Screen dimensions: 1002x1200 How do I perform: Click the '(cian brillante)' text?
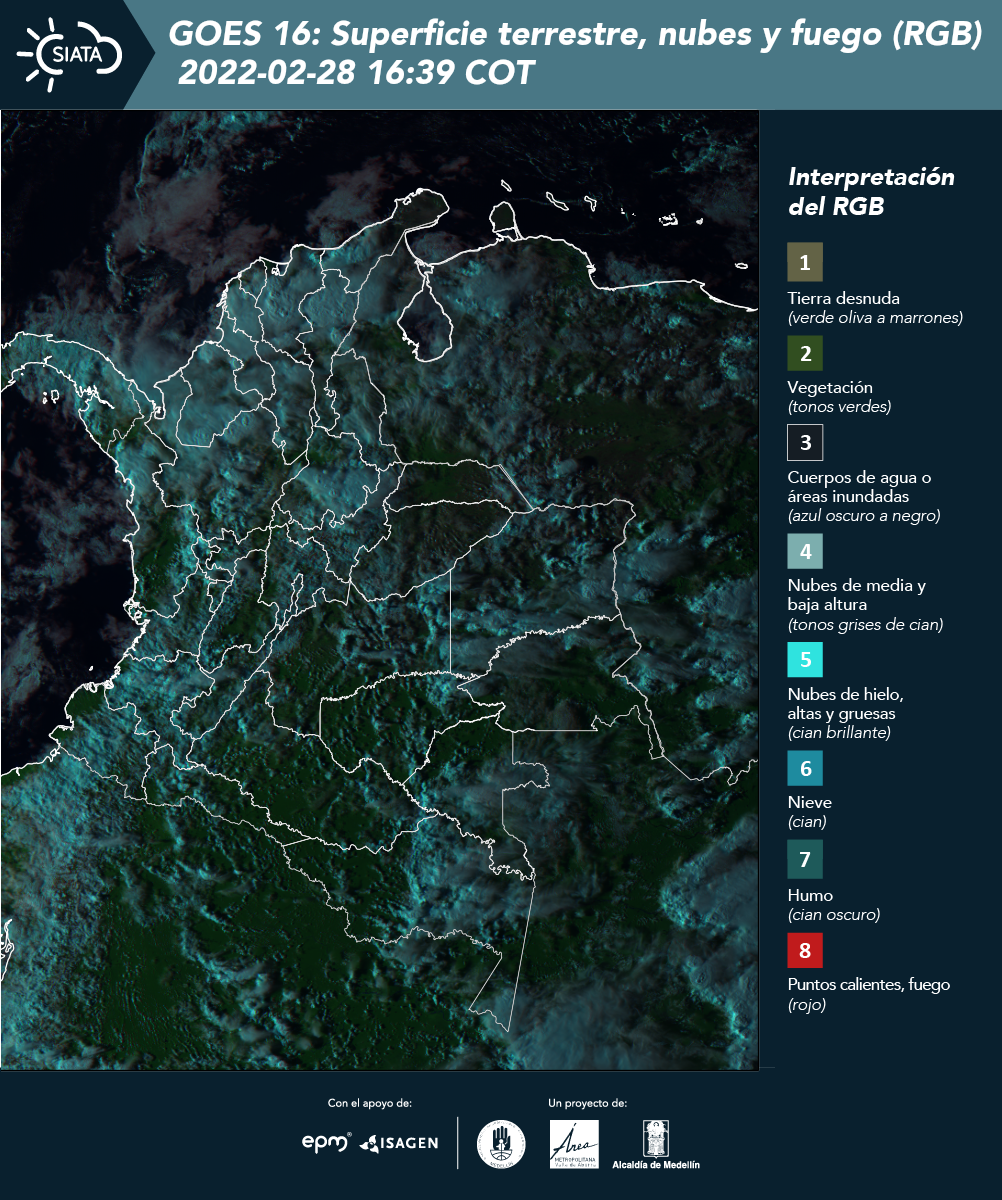(x=839, y=733)
